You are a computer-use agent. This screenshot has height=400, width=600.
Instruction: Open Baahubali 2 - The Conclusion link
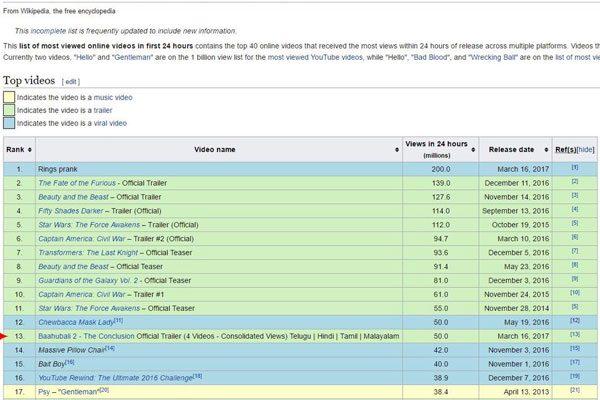[x=86, y=336]
